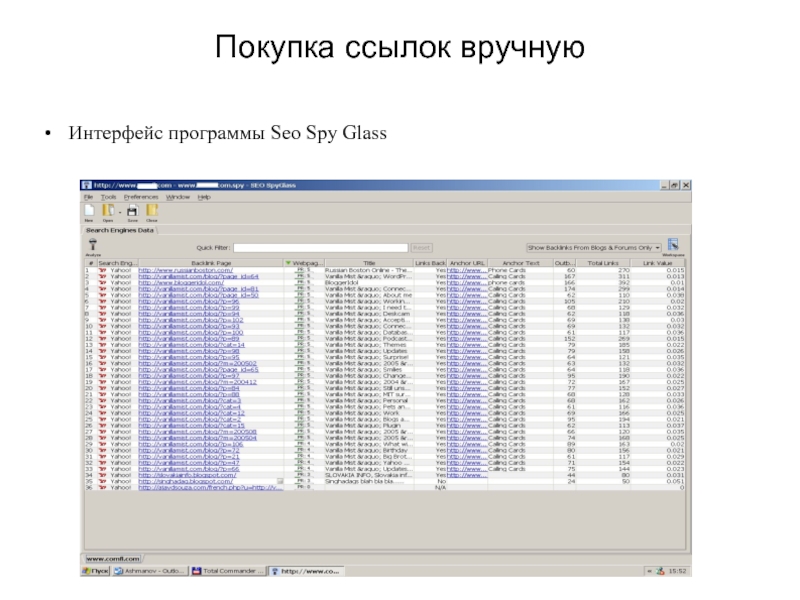Click the New project toolbar icon
The image size is (800, 600).
click(89, 211)
